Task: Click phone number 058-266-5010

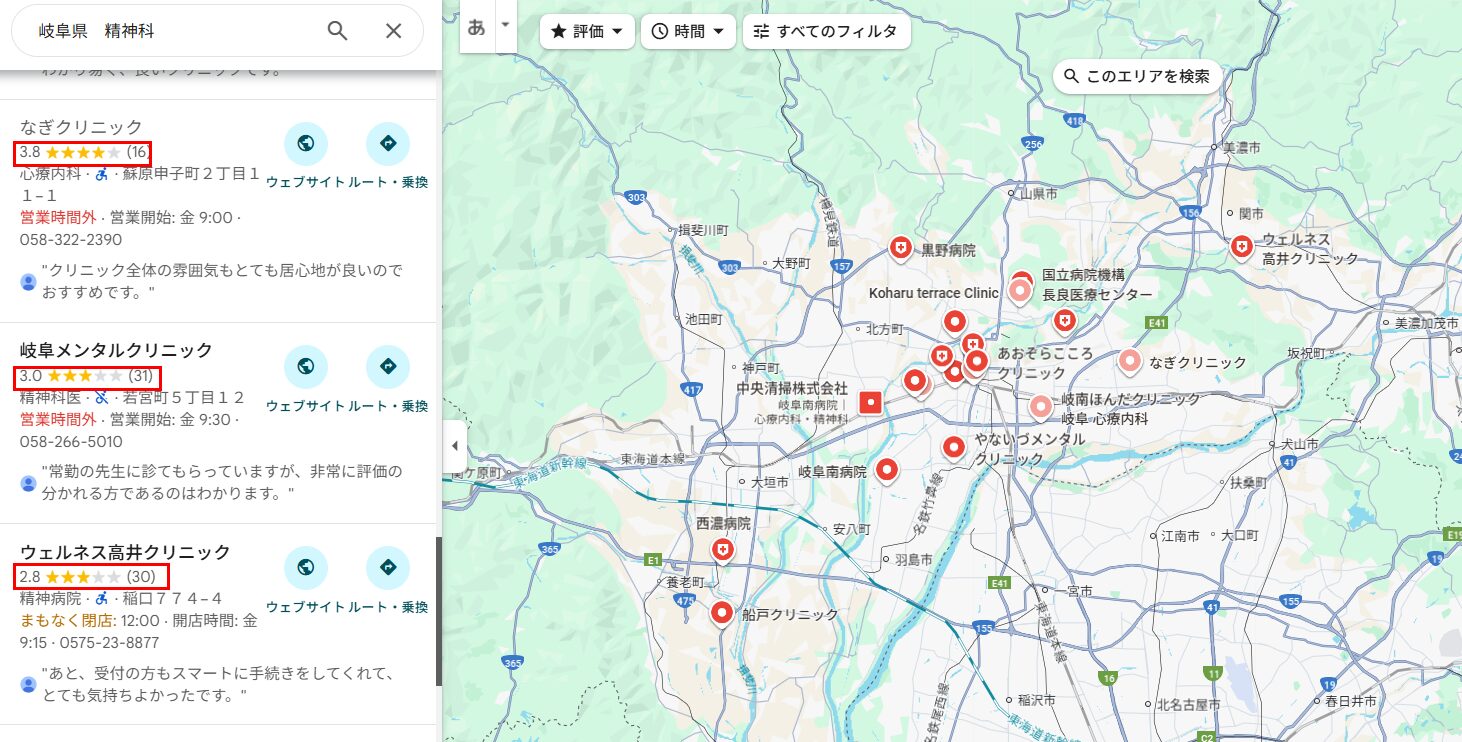Action: (x=71, y=442)
